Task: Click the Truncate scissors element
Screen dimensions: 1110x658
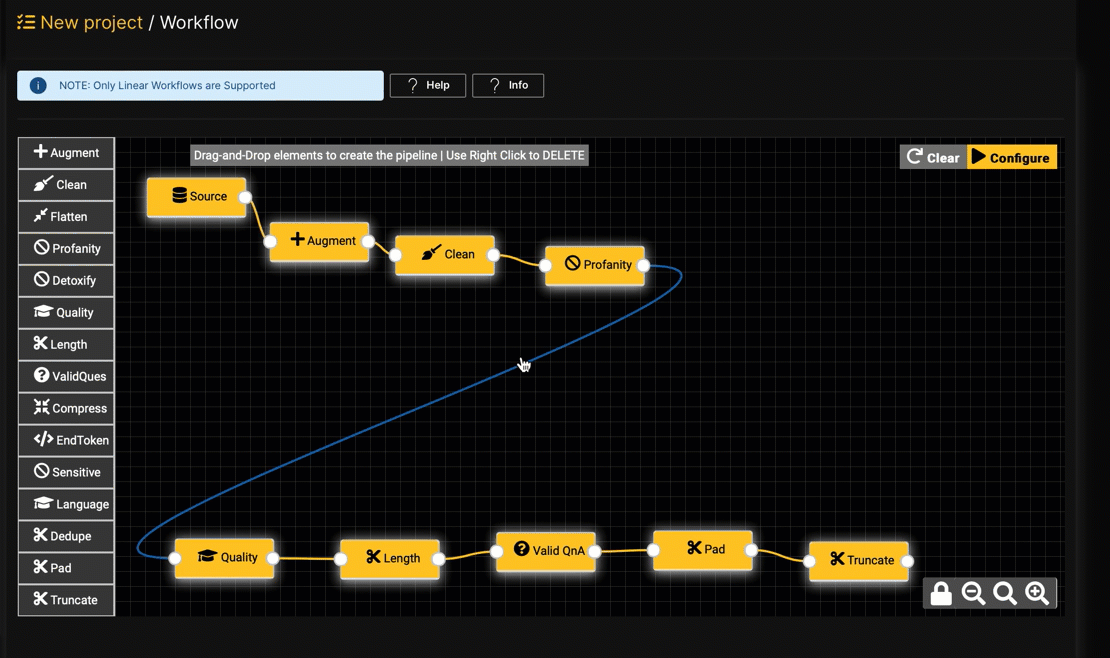Action: tap(66, 600)
